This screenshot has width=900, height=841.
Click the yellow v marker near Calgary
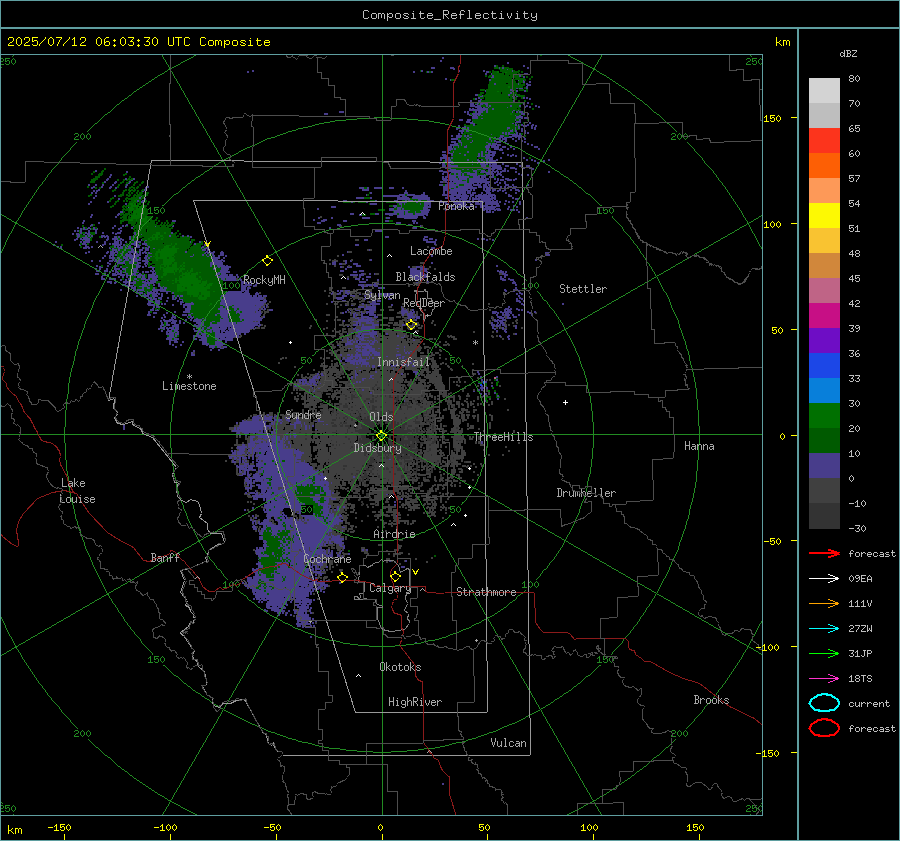416,572
